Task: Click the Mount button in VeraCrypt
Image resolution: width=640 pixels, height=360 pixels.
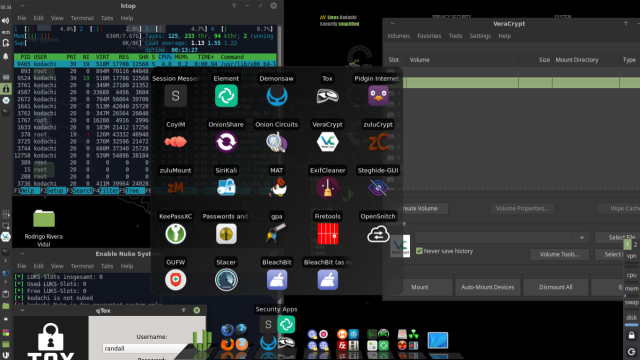Action: [420, 287]
